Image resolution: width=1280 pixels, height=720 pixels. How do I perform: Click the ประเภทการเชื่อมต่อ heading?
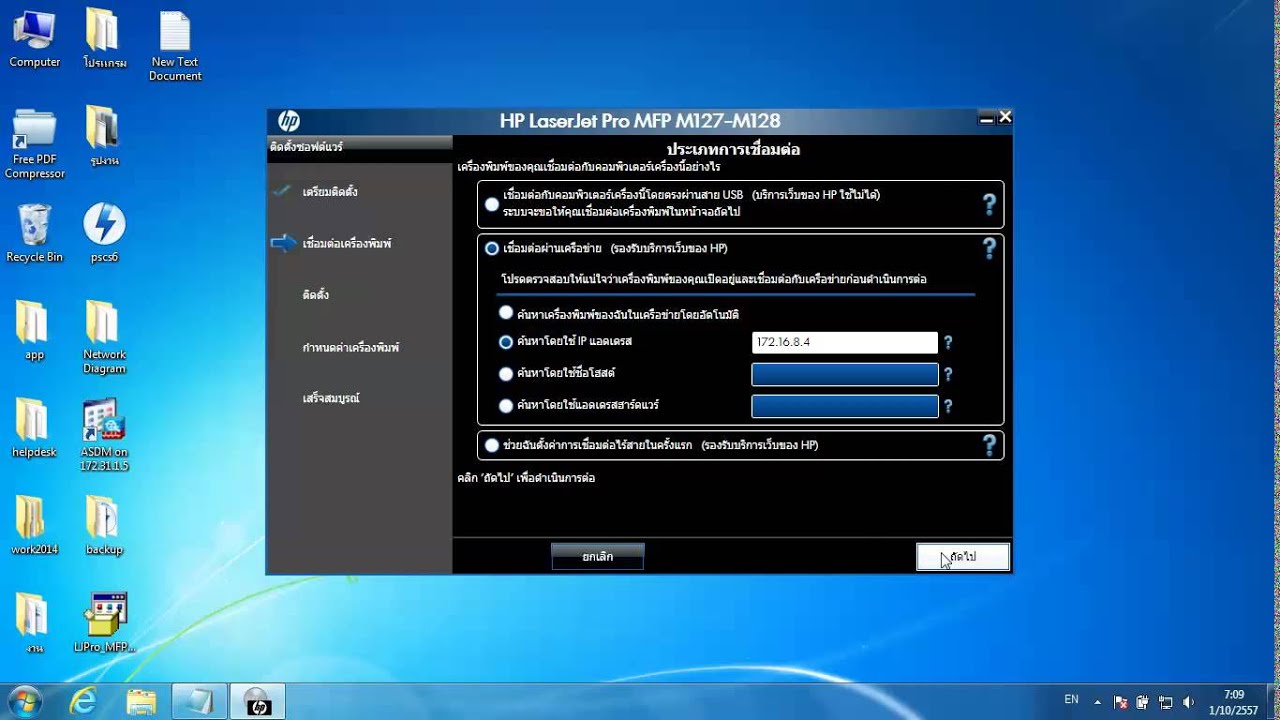pyautogui.click(x=733, y=150)
